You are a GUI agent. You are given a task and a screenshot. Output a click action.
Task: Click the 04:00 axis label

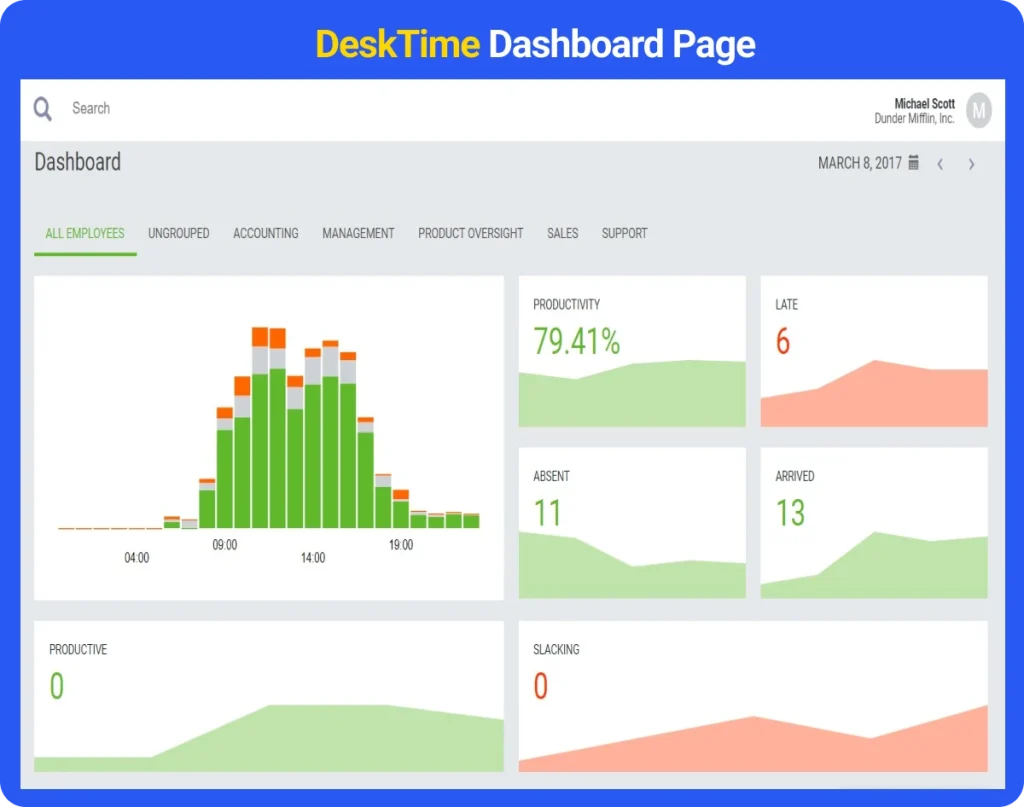136,558
